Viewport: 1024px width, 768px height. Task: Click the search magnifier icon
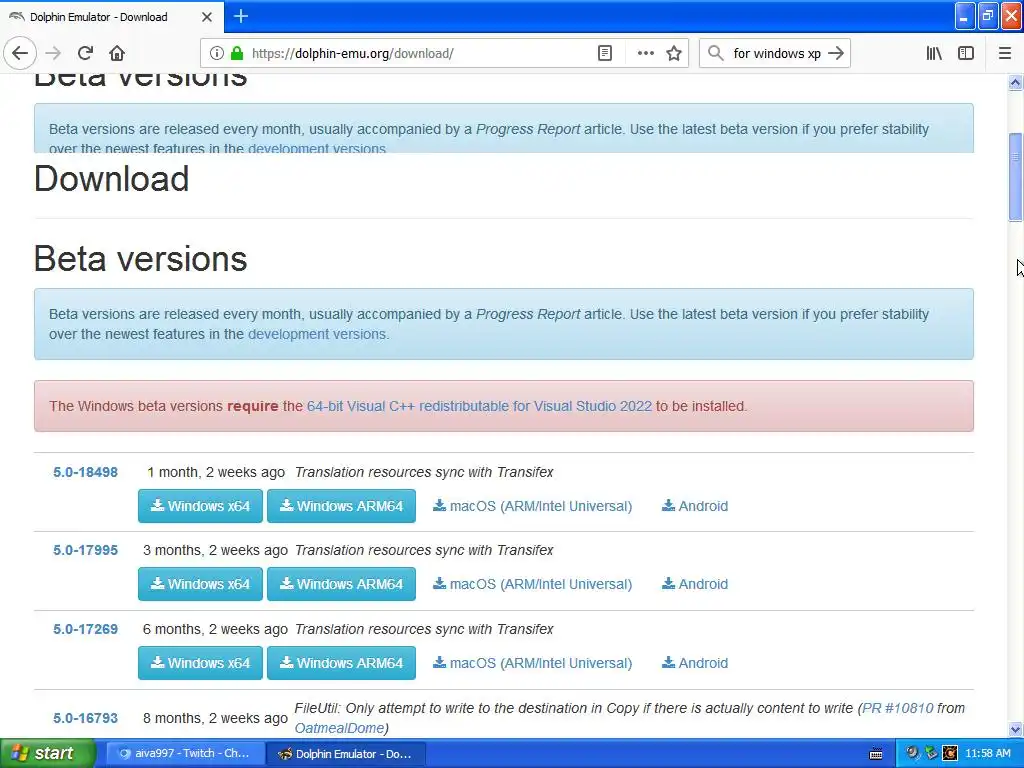click(x=716, y=54)
